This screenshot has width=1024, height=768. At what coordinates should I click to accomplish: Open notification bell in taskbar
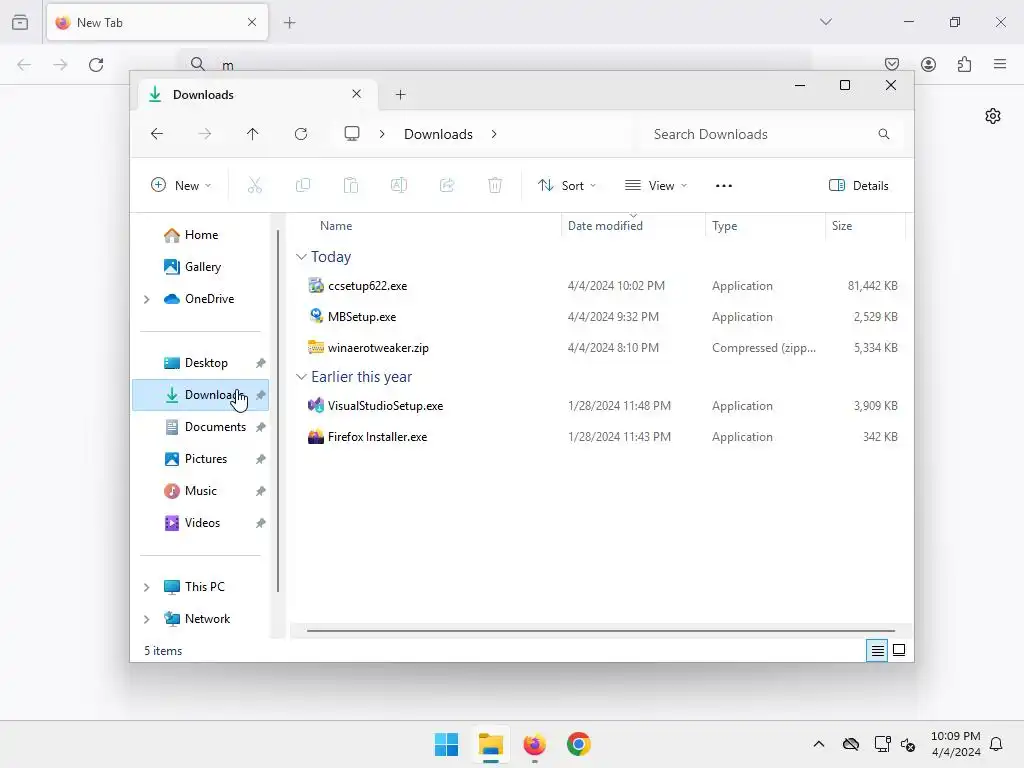tap(996, 744)
